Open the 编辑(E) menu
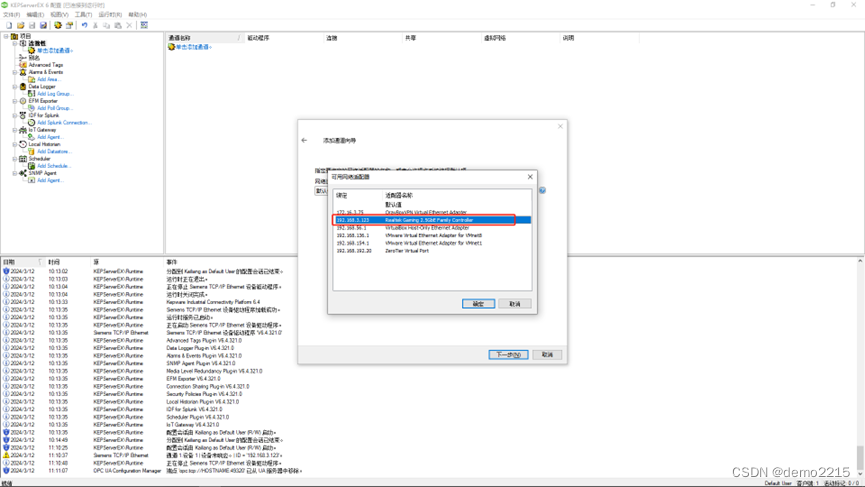Viewport: 865px width, 487px height. pyautogui.click(x=35, y=15)
